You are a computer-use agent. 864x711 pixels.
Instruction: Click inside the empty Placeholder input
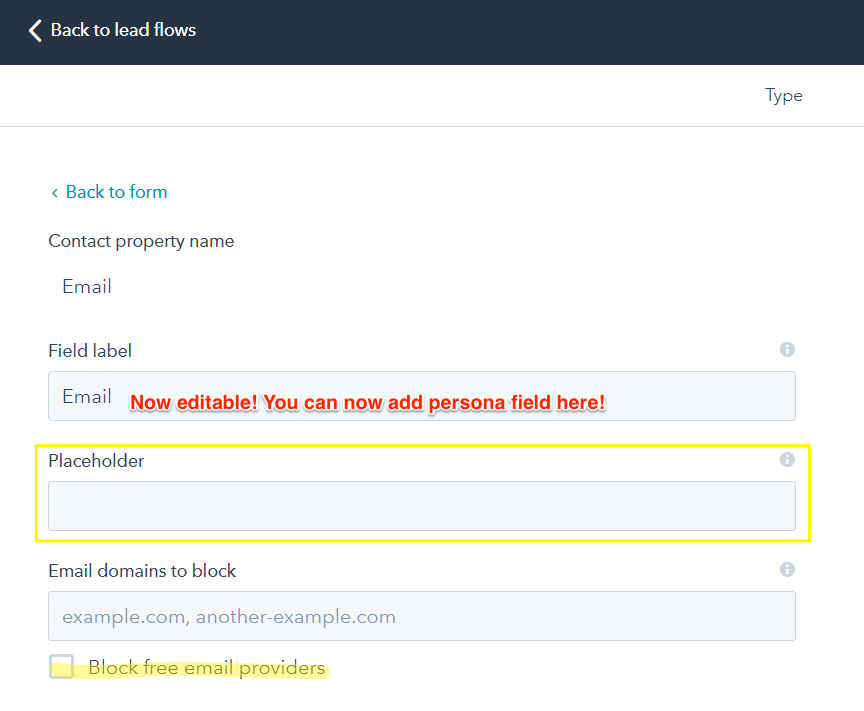pos(421,506)
